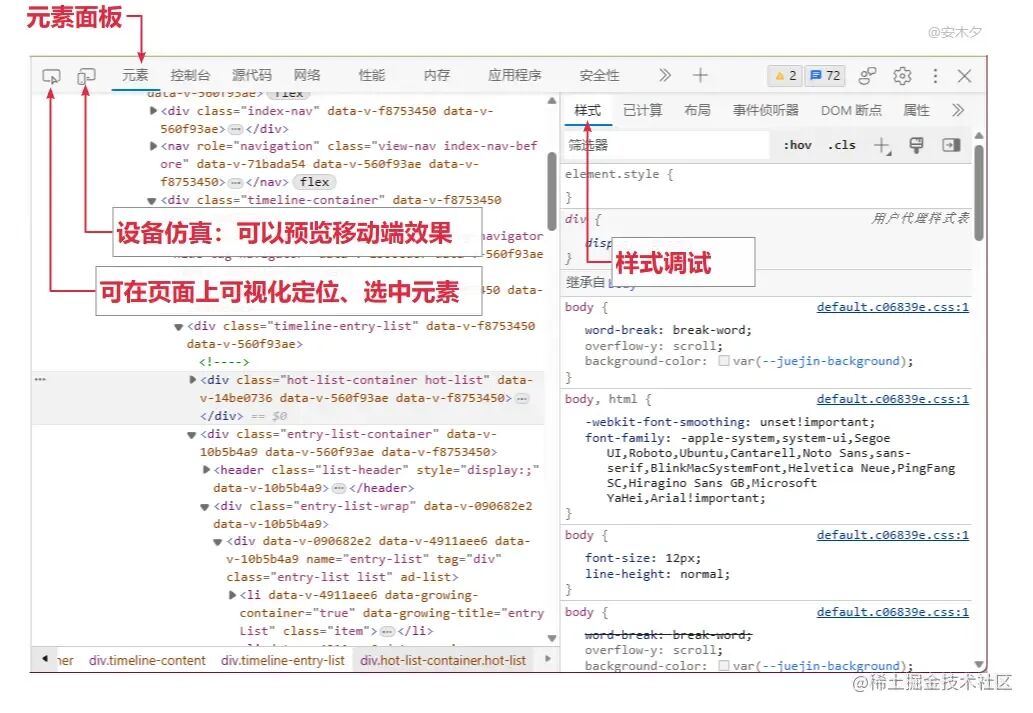Screen dimensions: 1033x713
Task: Open the 应用程序 tab
Action: [515, 75]
